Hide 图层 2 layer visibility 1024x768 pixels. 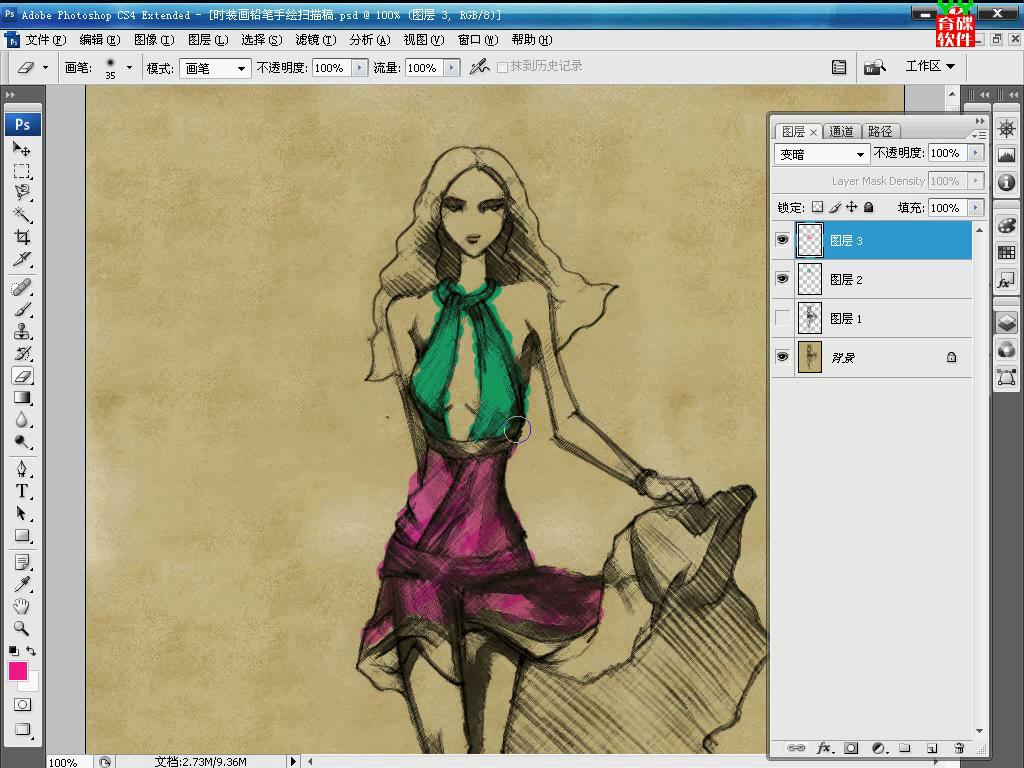coord(782,279)
